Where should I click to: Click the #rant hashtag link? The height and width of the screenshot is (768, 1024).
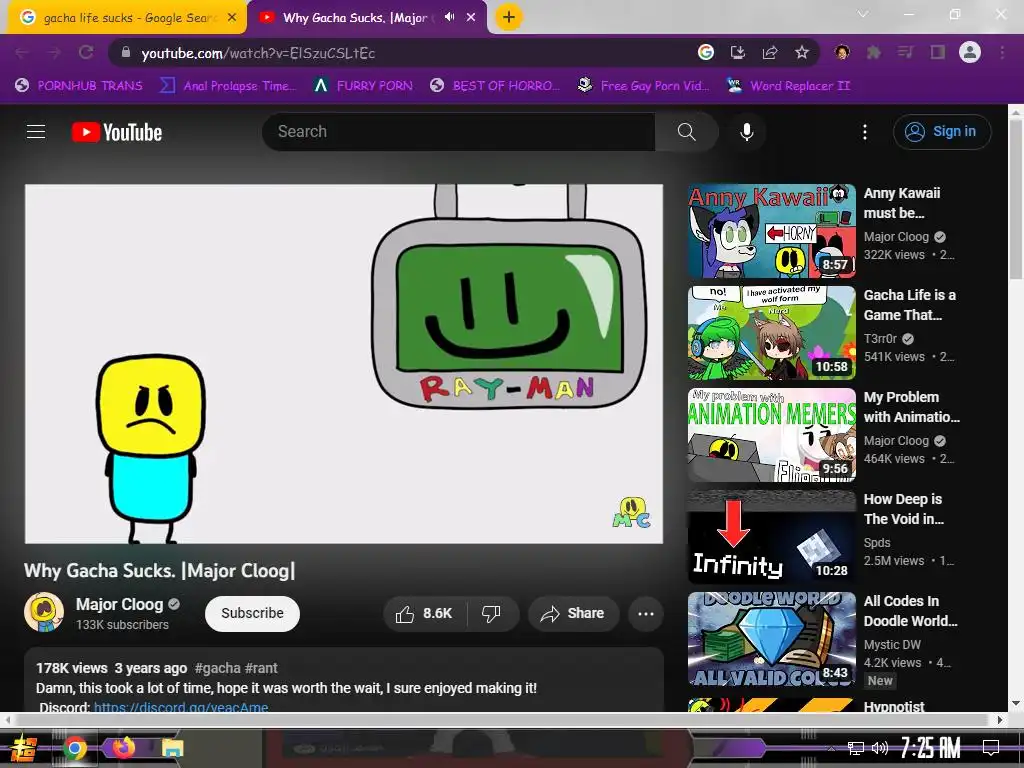click(x=261, y=668)
